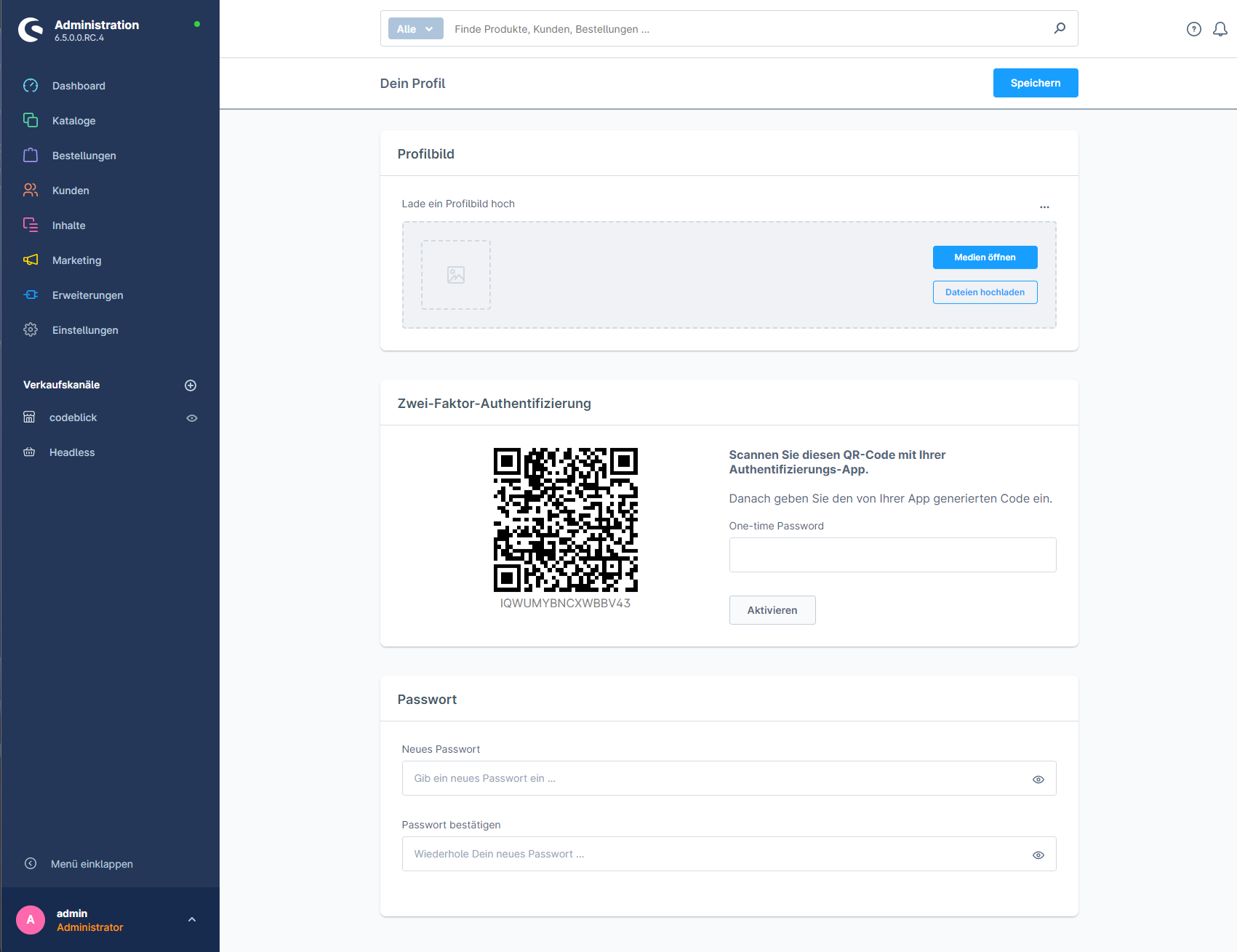Click the Inhalte content icon
This screenshot has width=1237, height=952.
tap(31, 225)
